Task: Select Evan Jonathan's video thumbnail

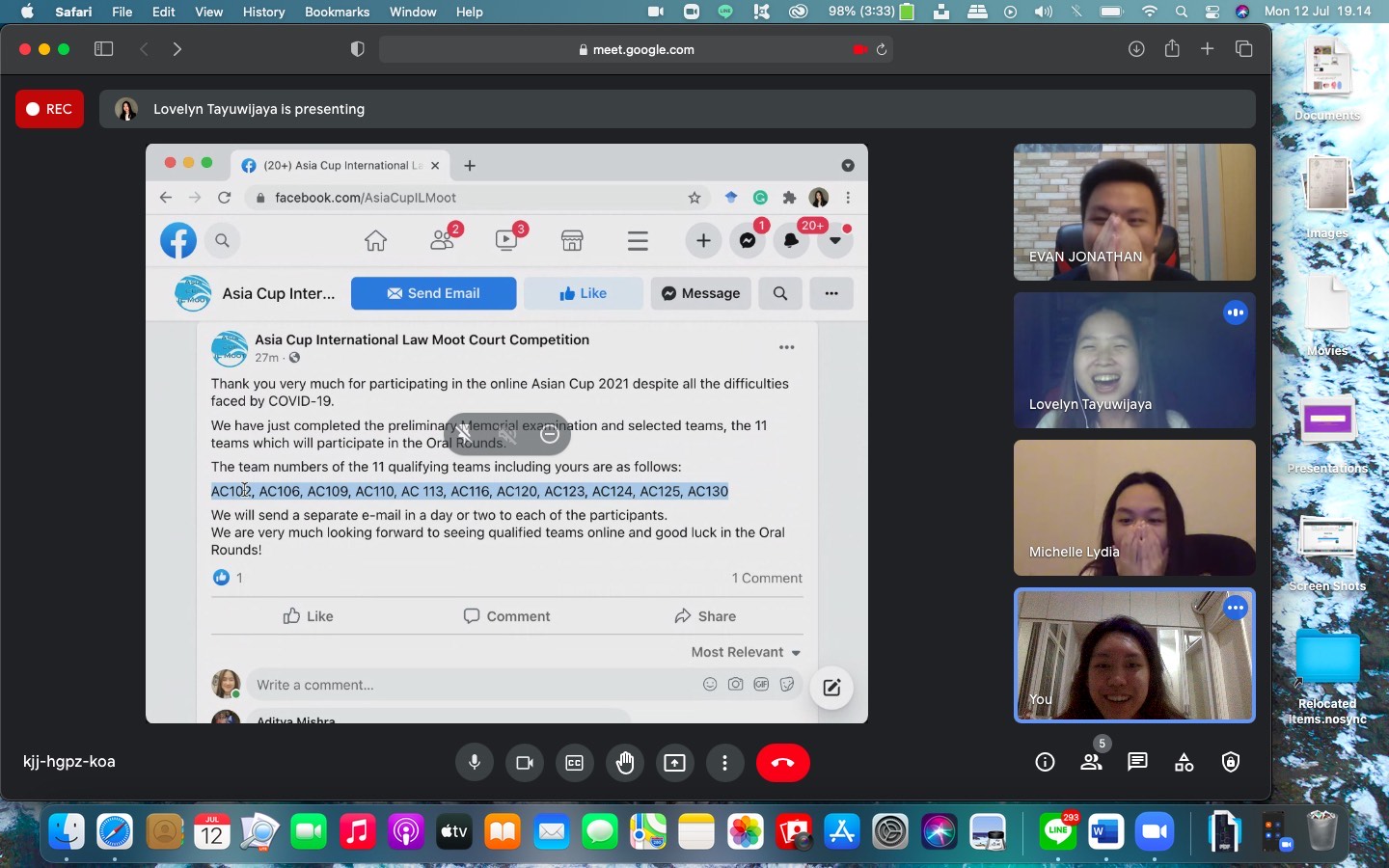Action: point(1134,212)
